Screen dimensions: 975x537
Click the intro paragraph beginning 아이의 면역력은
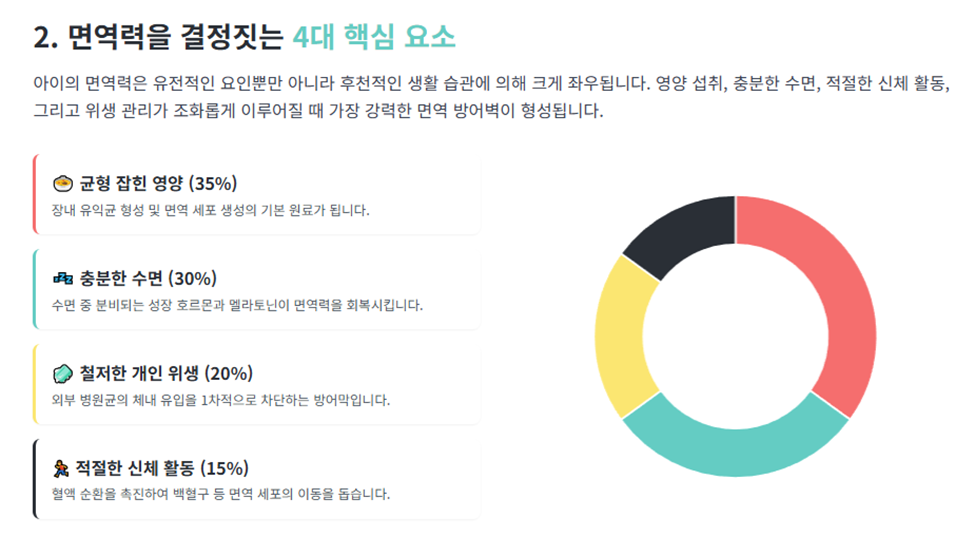point(491,97)
